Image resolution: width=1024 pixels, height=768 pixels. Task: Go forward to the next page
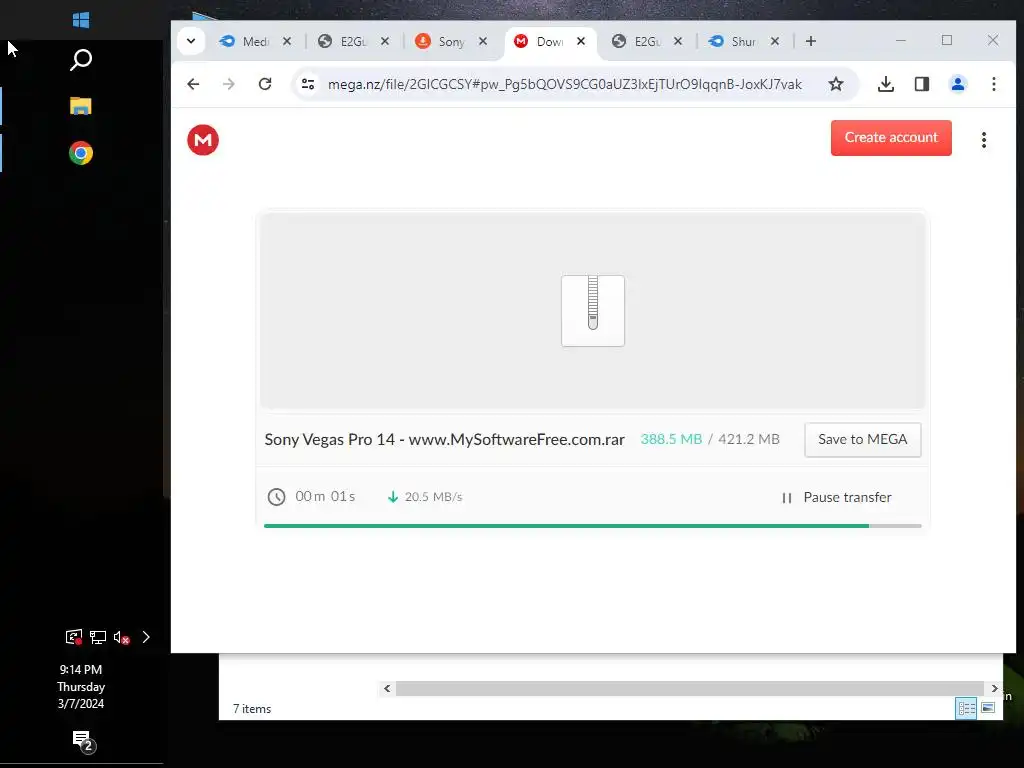click(229, 84)
